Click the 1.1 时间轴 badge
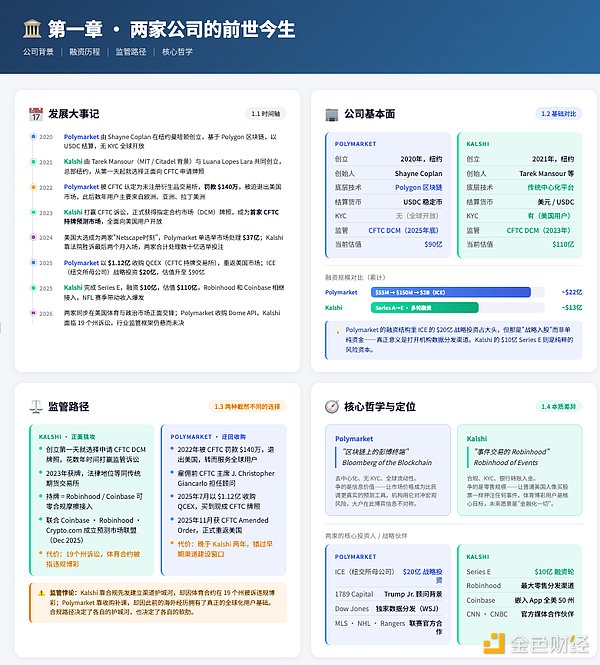The width and height of the screenshot is (600, 665). click(x=268, y=114)
